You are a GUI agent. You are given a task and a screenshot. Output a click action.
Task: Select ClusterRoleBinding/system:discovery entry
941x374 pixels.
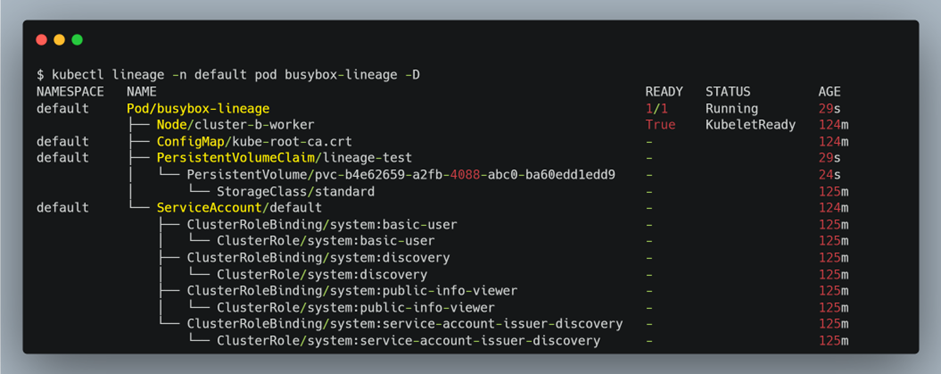(318, 258)
